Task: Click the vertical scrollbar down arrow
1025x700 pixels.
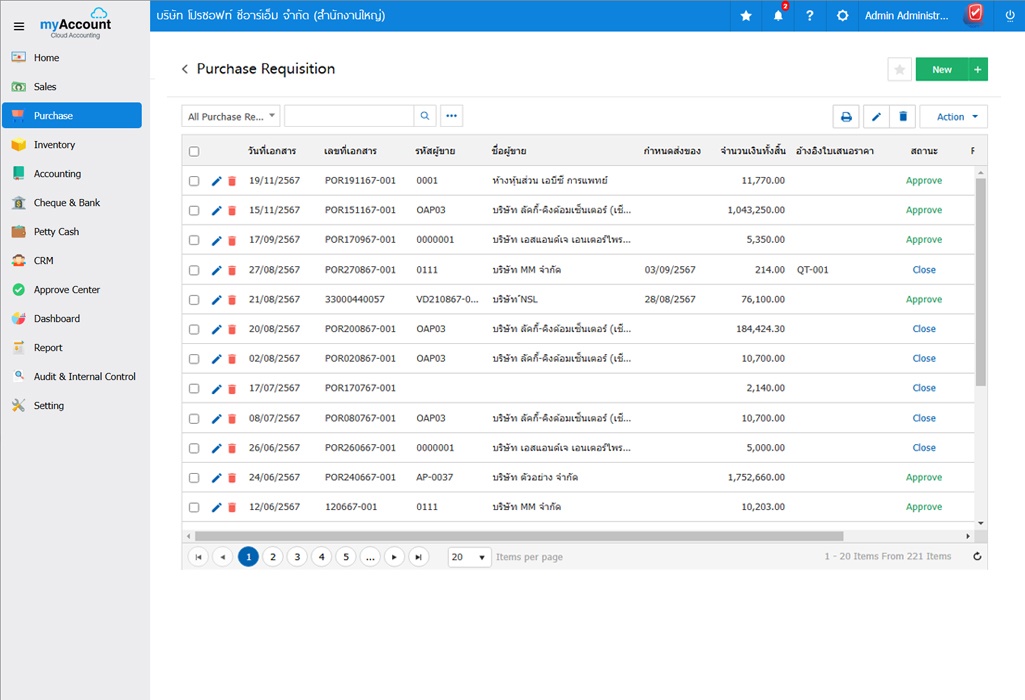Action: (981, 523)
